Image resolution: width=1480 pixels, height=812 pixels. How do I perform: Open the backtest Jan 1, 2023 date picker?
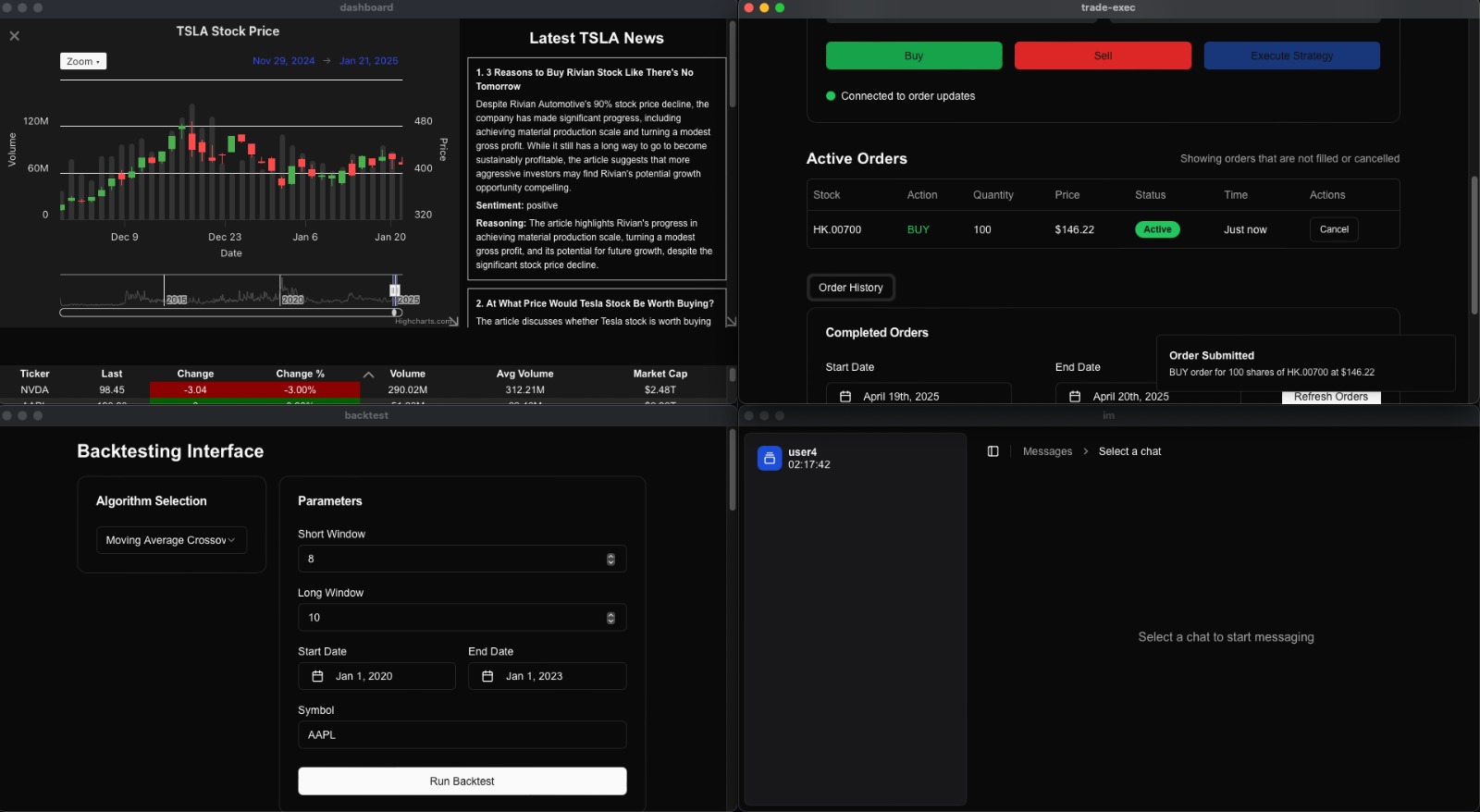tap(548, 676)
